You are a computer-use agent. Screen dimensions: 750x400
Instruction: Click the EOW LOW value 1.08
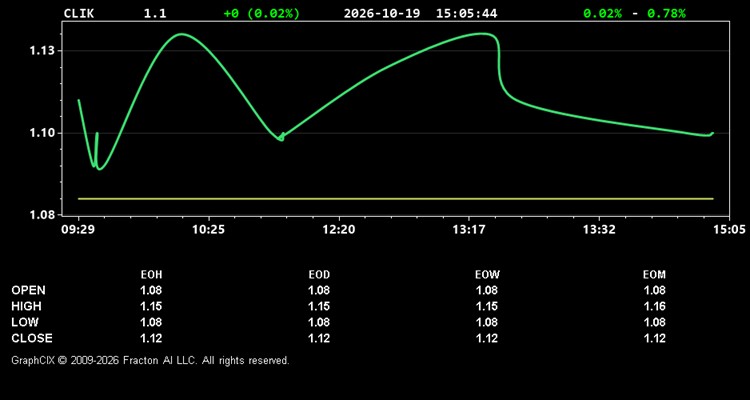pos(487,322)
